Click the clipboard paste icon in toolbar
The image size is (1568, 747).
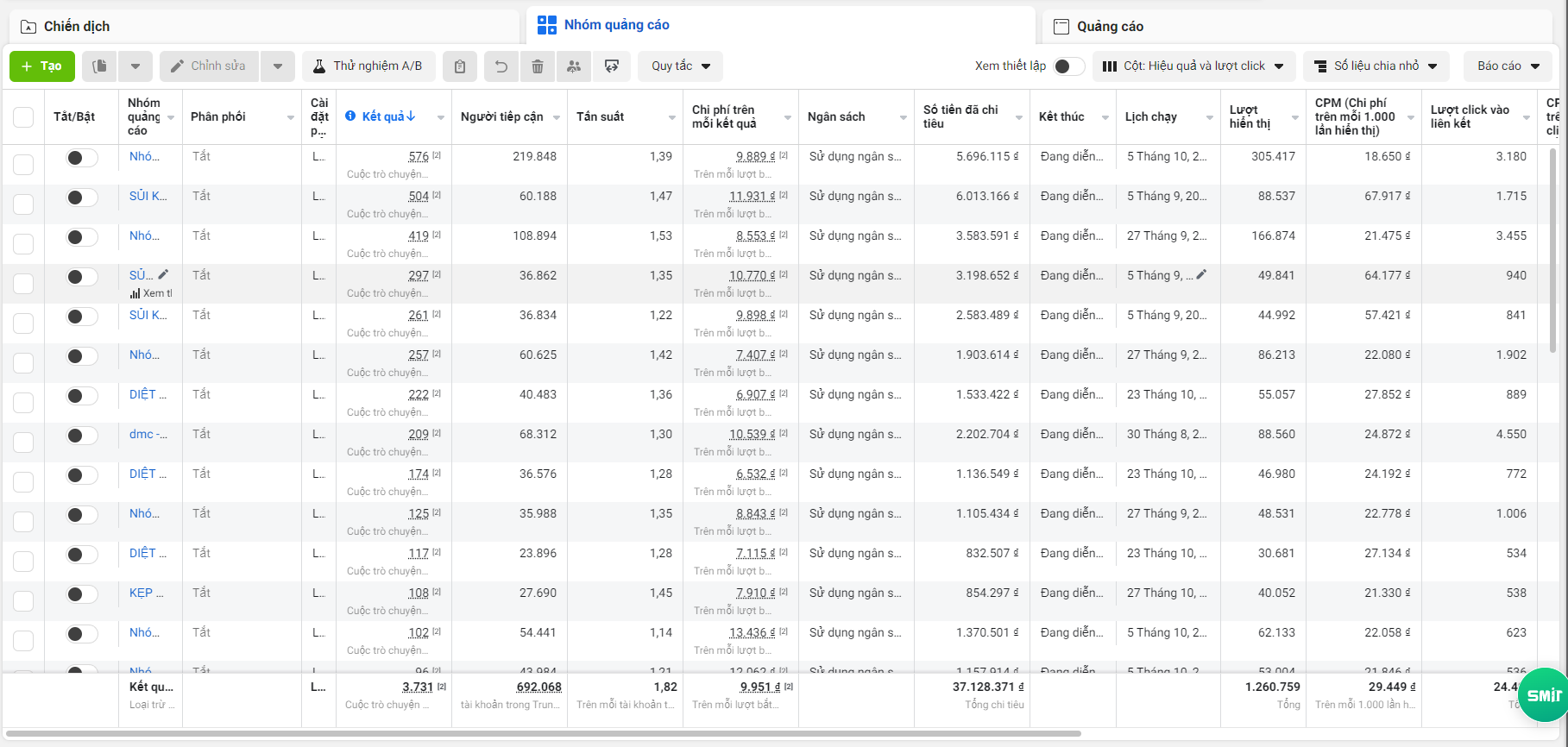(x=460, y=66)
